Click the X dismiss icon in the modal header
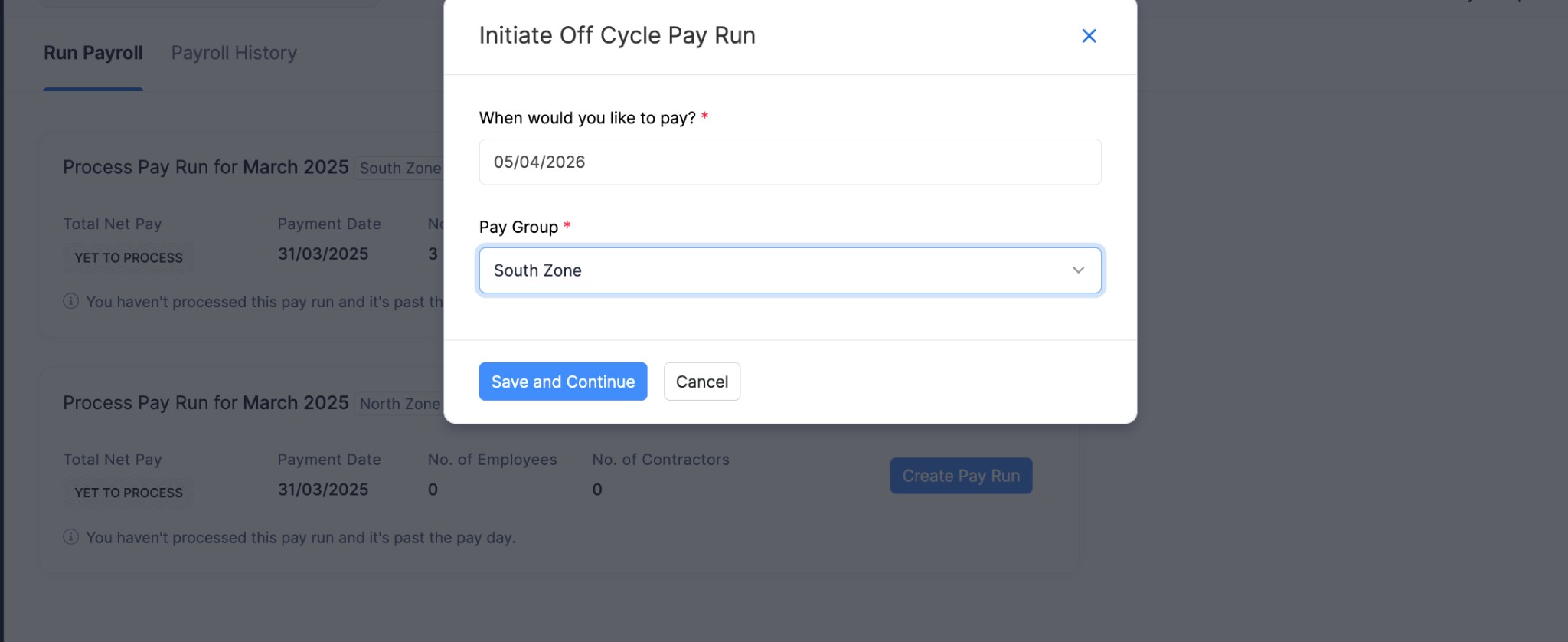This screenshot has width=1568, height=642. pyautogui.click(x=1089, y=35)
